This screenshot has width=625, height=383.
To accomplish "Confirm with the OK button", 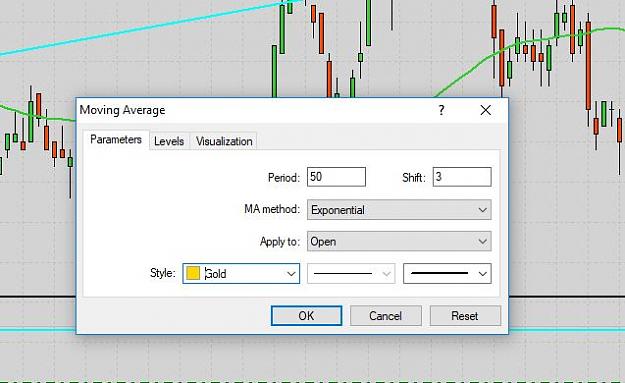I will click(307, 316).
